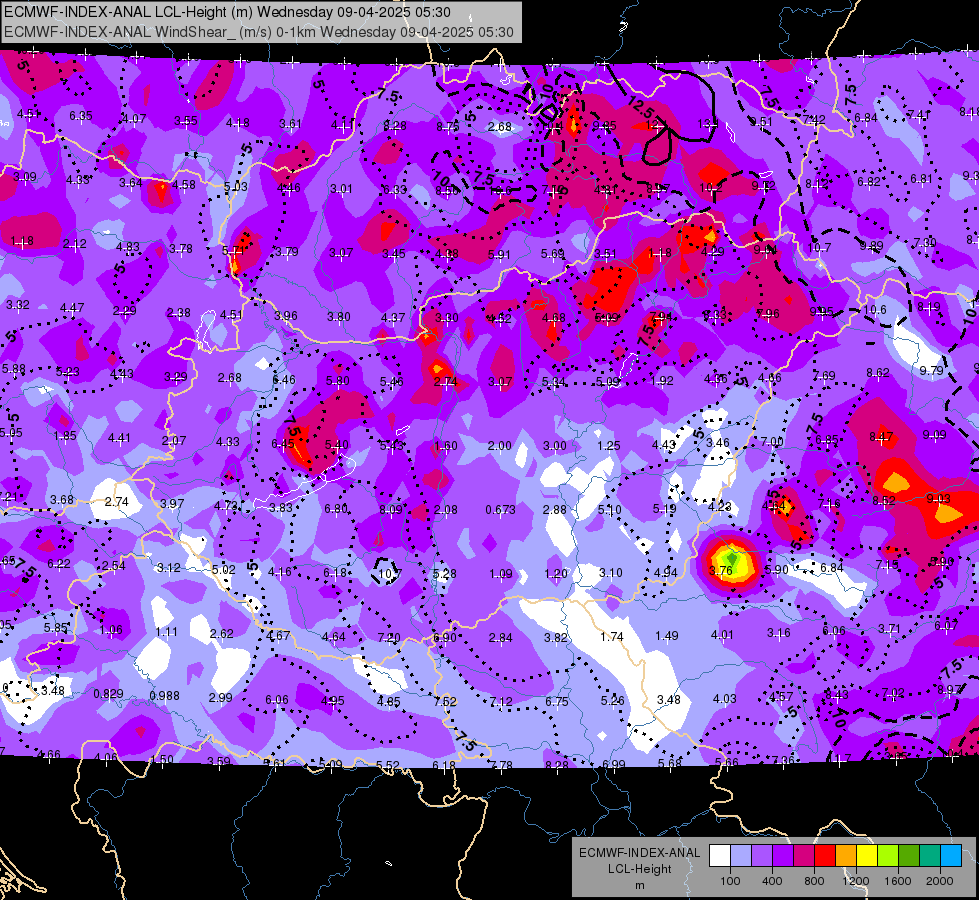Click the wind shear value '3.00'
This screenshot has width=979, height=900.
coord(554,446)
